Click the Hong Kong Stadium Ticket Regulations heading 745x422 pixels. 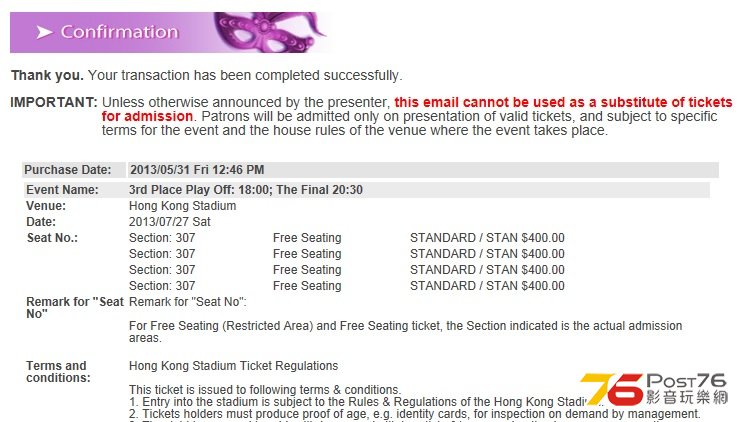coord(233,365)
